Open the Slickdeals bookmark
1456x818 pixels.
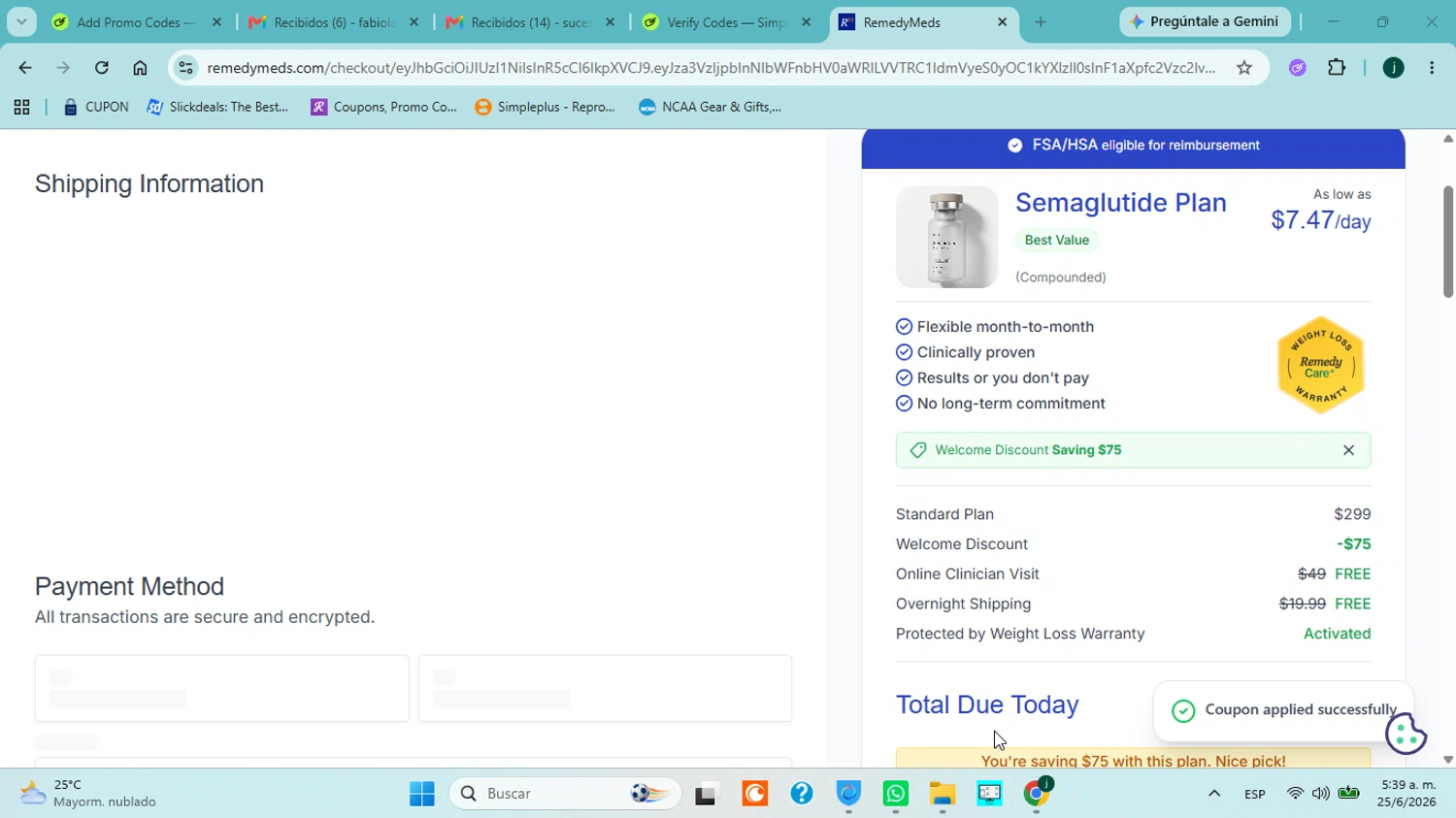217,107
